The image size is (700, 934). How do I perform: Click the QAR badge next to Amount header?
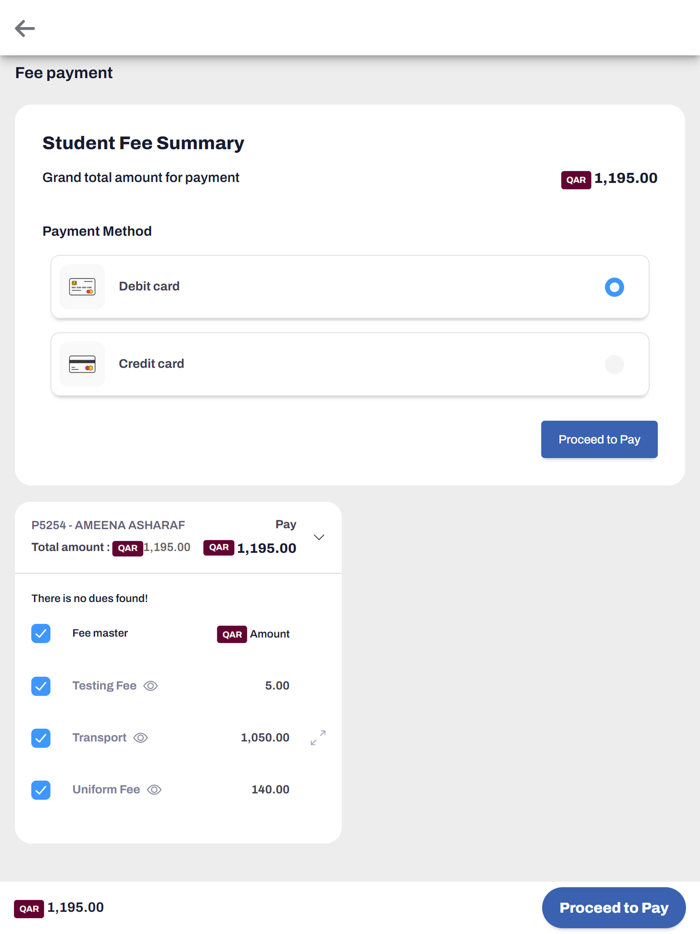pos(231,634)
